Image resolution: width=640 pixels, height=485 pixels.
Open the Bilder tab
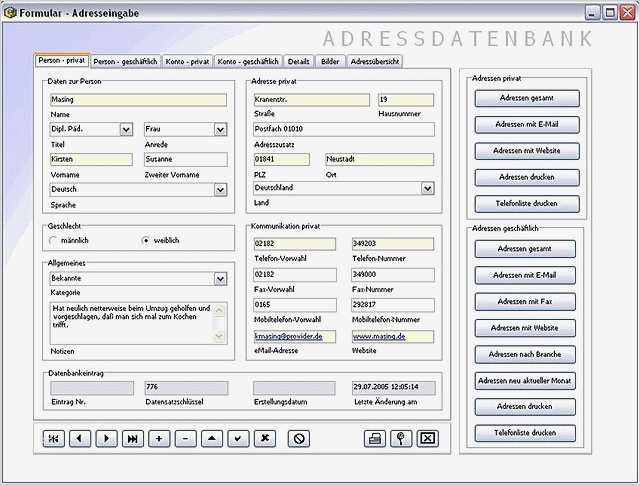[x=330, y=62]
